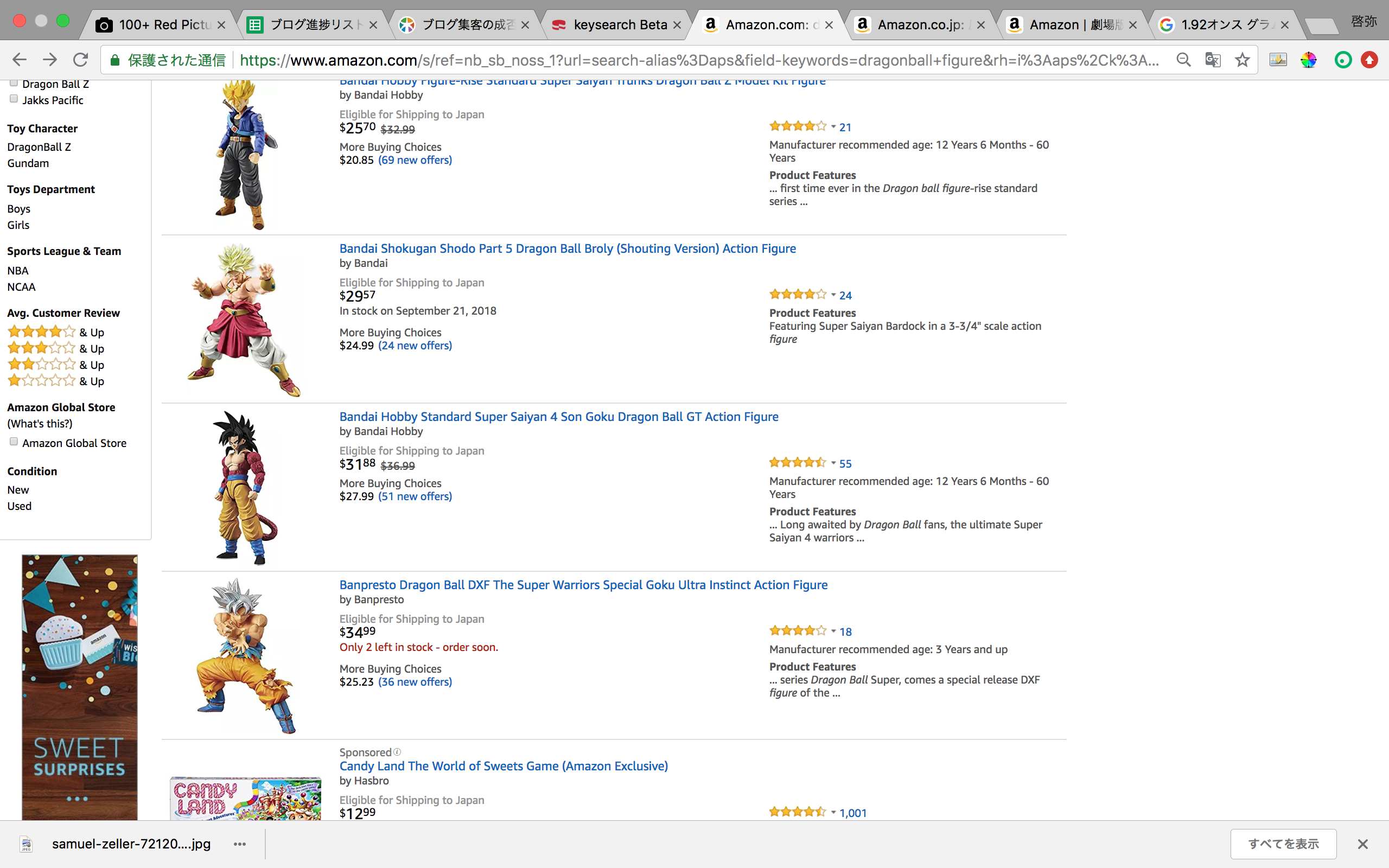Image resolution: width=1389 pixels, height=868 pixels.
Task: Bookmark this page with the star icon
Action: 1242,60
